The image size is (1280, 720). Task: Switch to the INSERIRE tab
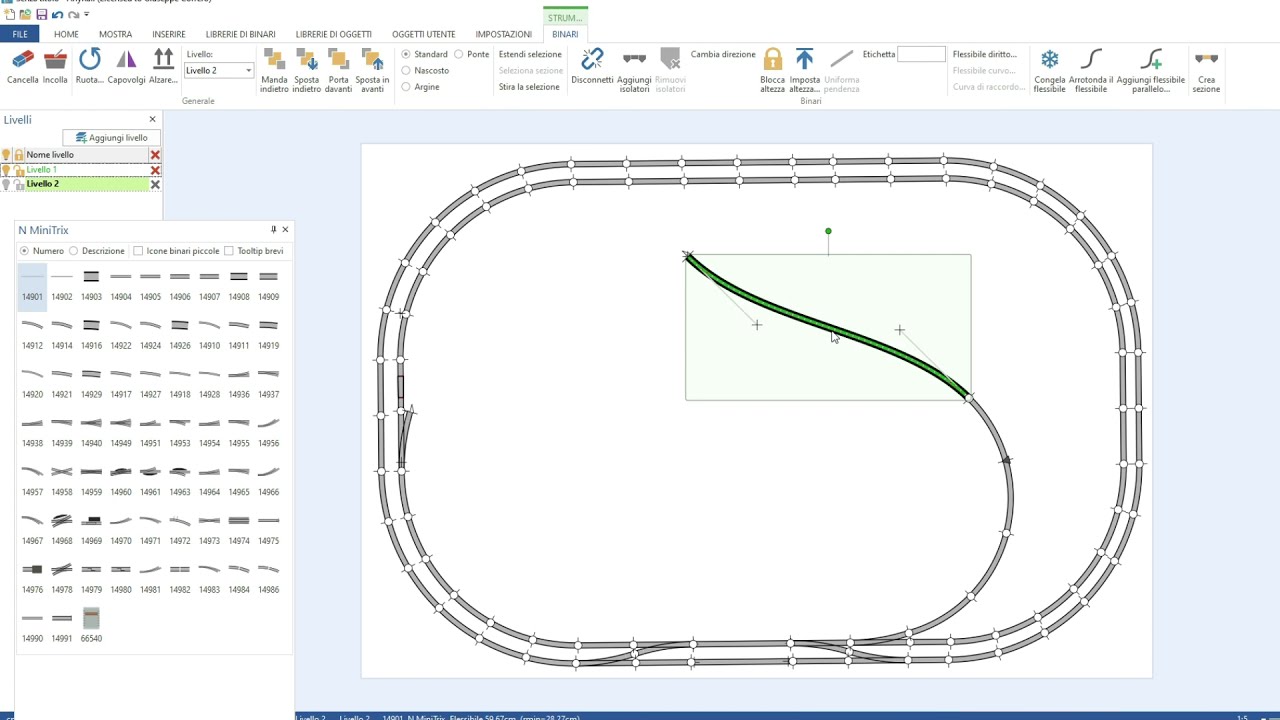pyautogui.click(x=169, y=34)
